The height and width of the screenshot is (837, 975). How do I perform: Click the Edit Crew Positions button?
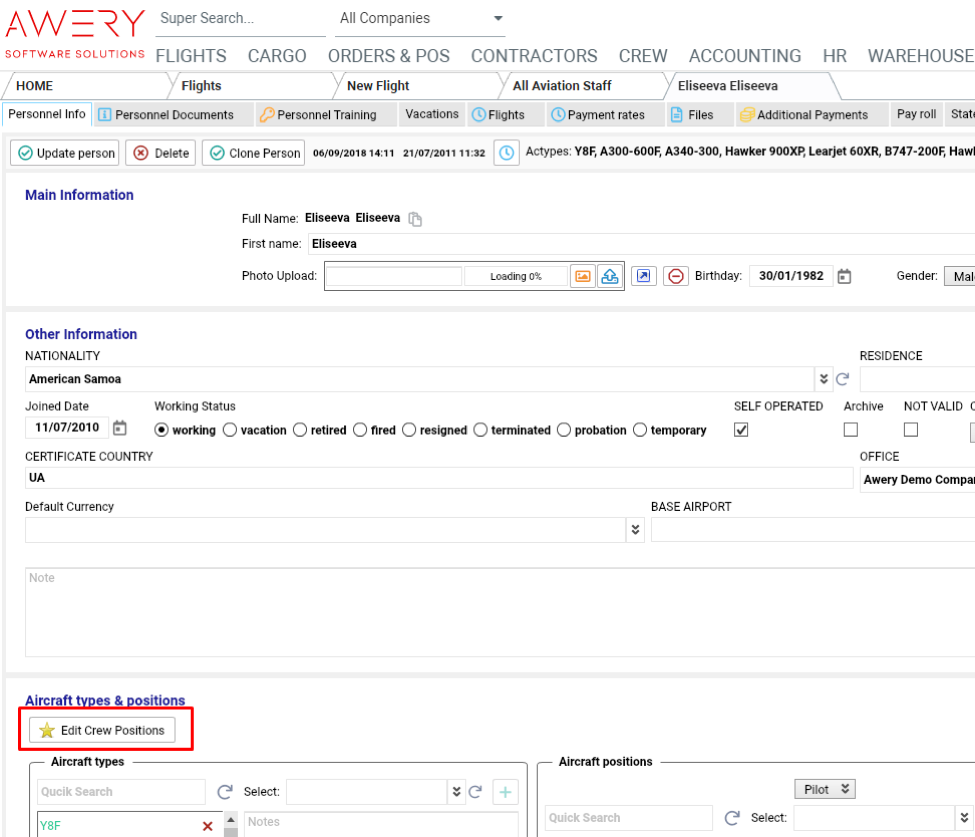[x=102, y=730]
